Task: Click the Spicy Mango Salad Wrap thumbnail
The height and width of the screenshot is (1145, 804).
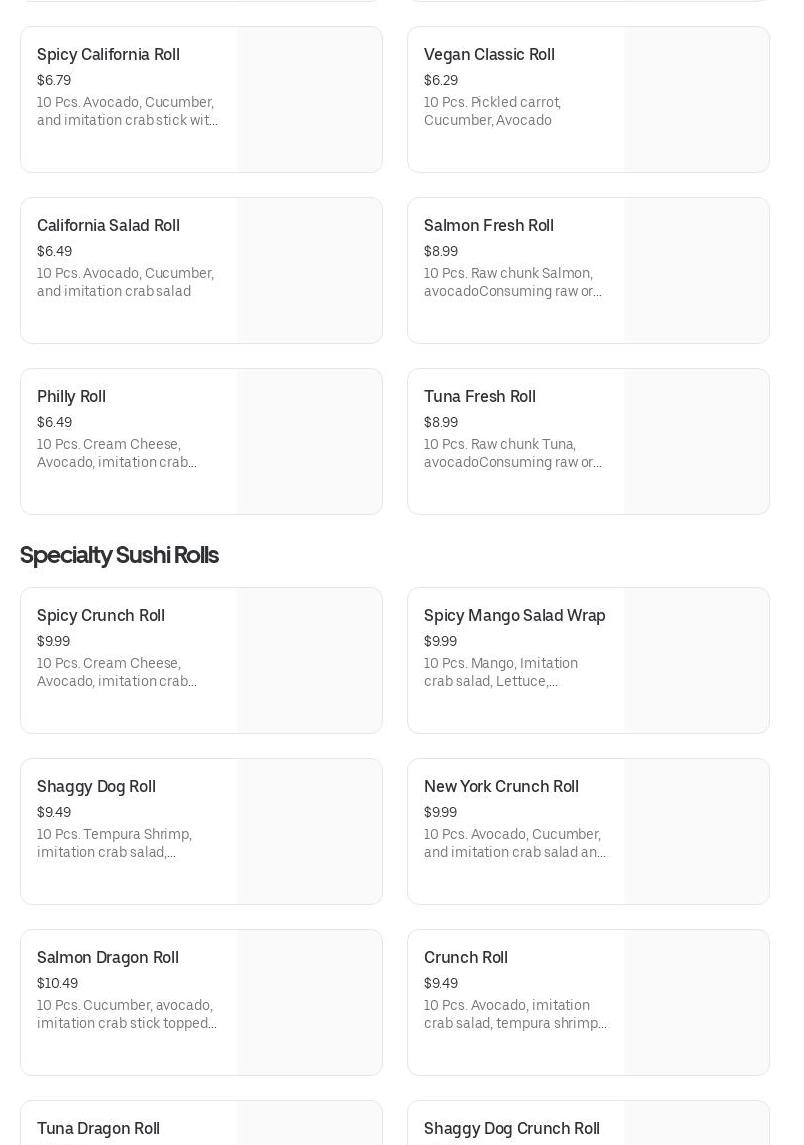Action: 696,661
